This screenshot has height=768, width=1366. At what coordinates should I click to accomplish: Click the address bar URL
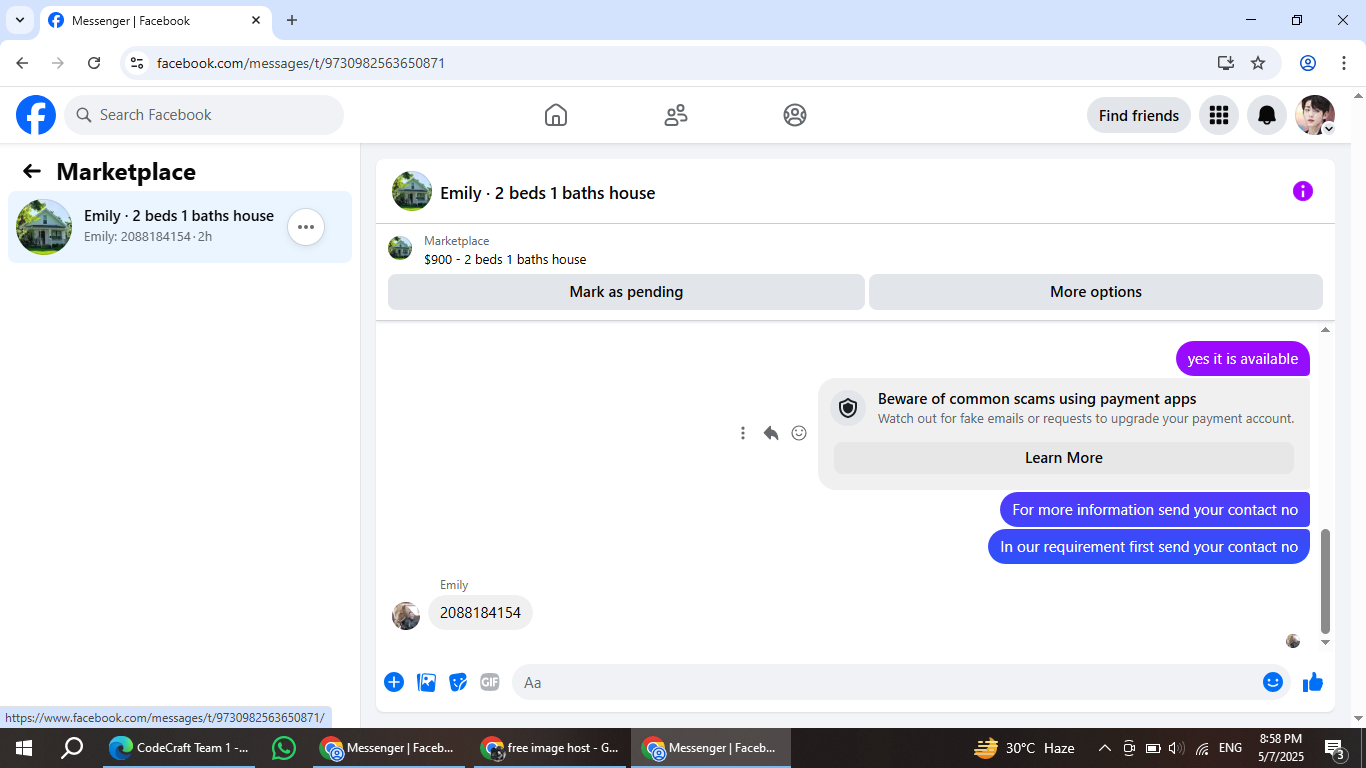301,63
